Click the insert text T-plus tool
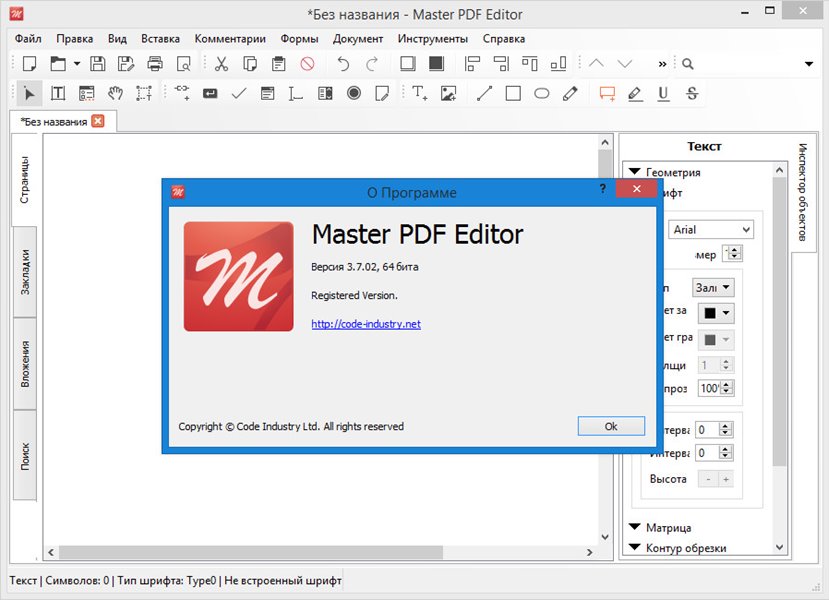The image size is (829, 600). pos(420,94)
